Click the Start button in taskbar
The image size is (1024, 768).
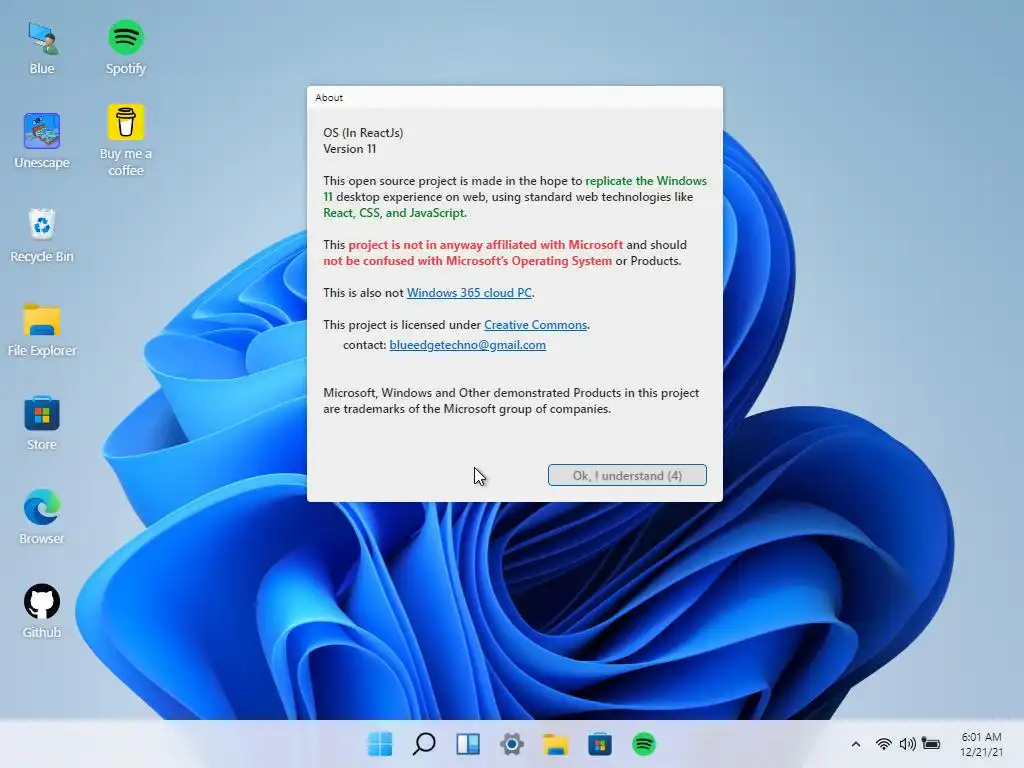(380, 744)
